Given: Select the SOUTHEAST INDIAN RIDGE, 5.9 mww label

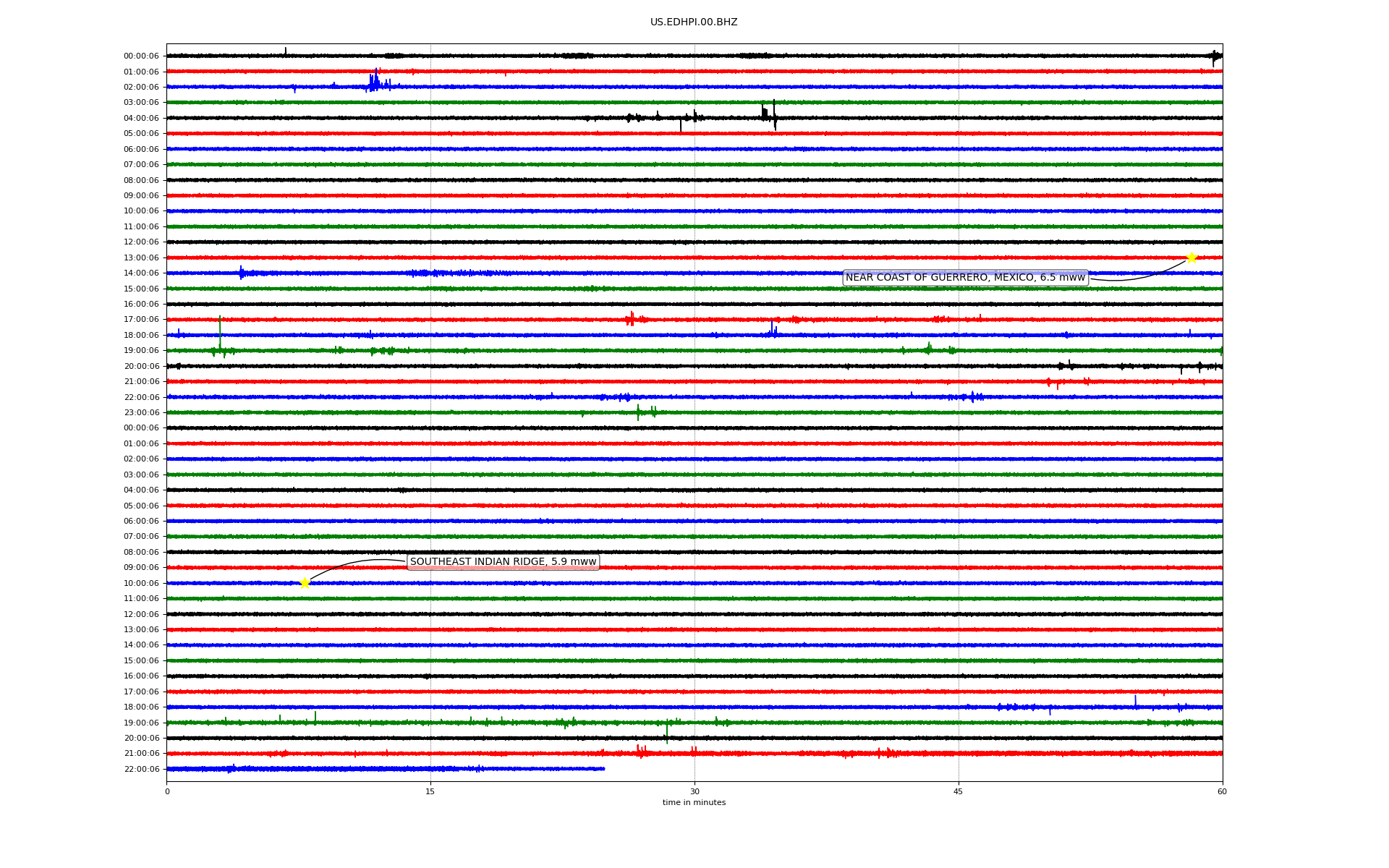Looking at the screenshot, I should pyautogui.click(x=503, y=562).
